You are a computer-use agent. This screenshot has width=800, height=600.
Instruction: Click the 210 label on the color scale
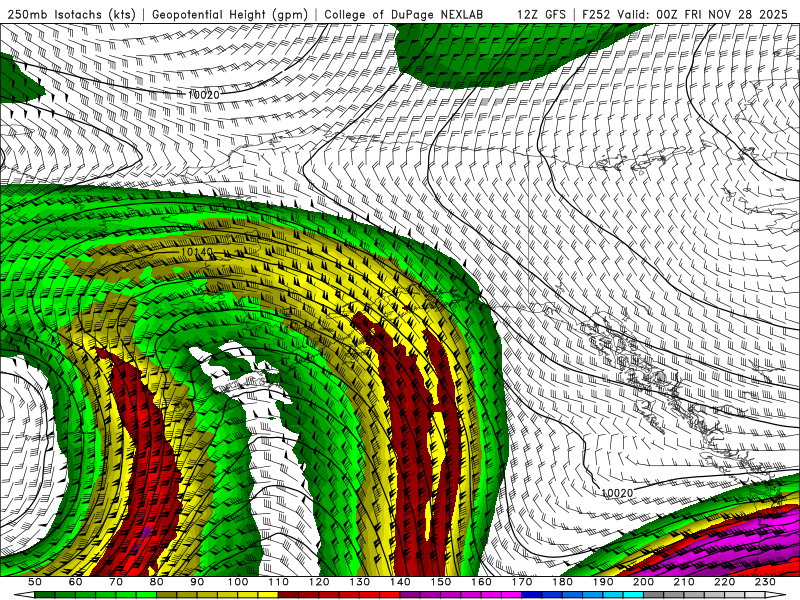point(684,582)
